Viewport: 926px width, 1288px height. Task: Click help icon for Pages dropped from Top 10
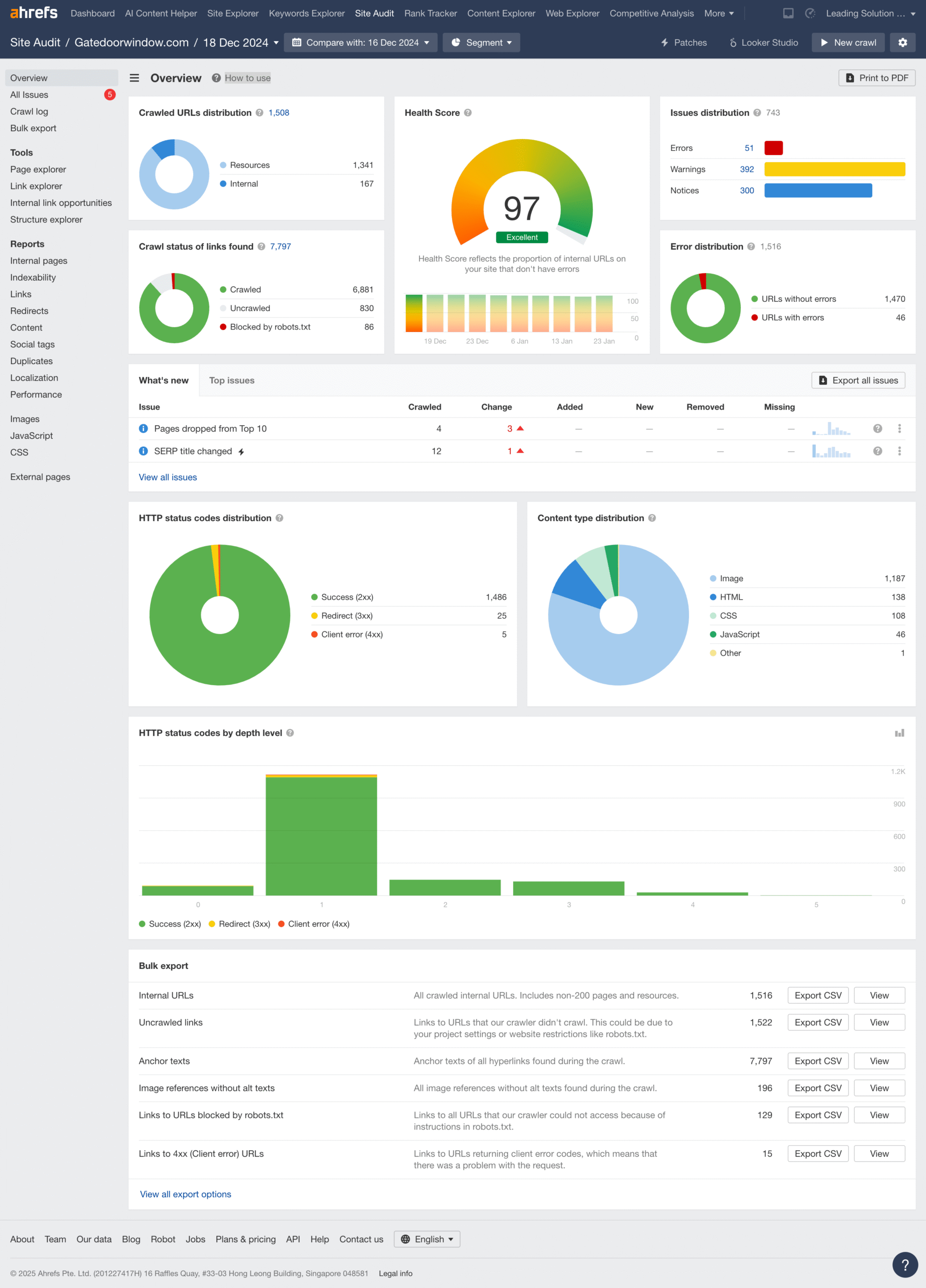tap(877, 429)
